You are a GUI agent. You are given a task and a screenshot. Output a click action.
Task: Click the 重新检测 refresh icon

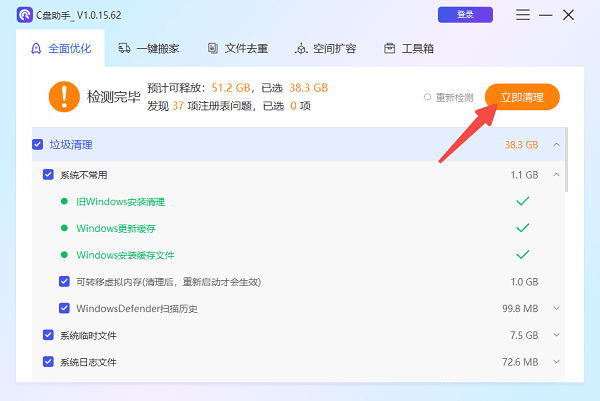pyautogui.click(x=428, y=97)
